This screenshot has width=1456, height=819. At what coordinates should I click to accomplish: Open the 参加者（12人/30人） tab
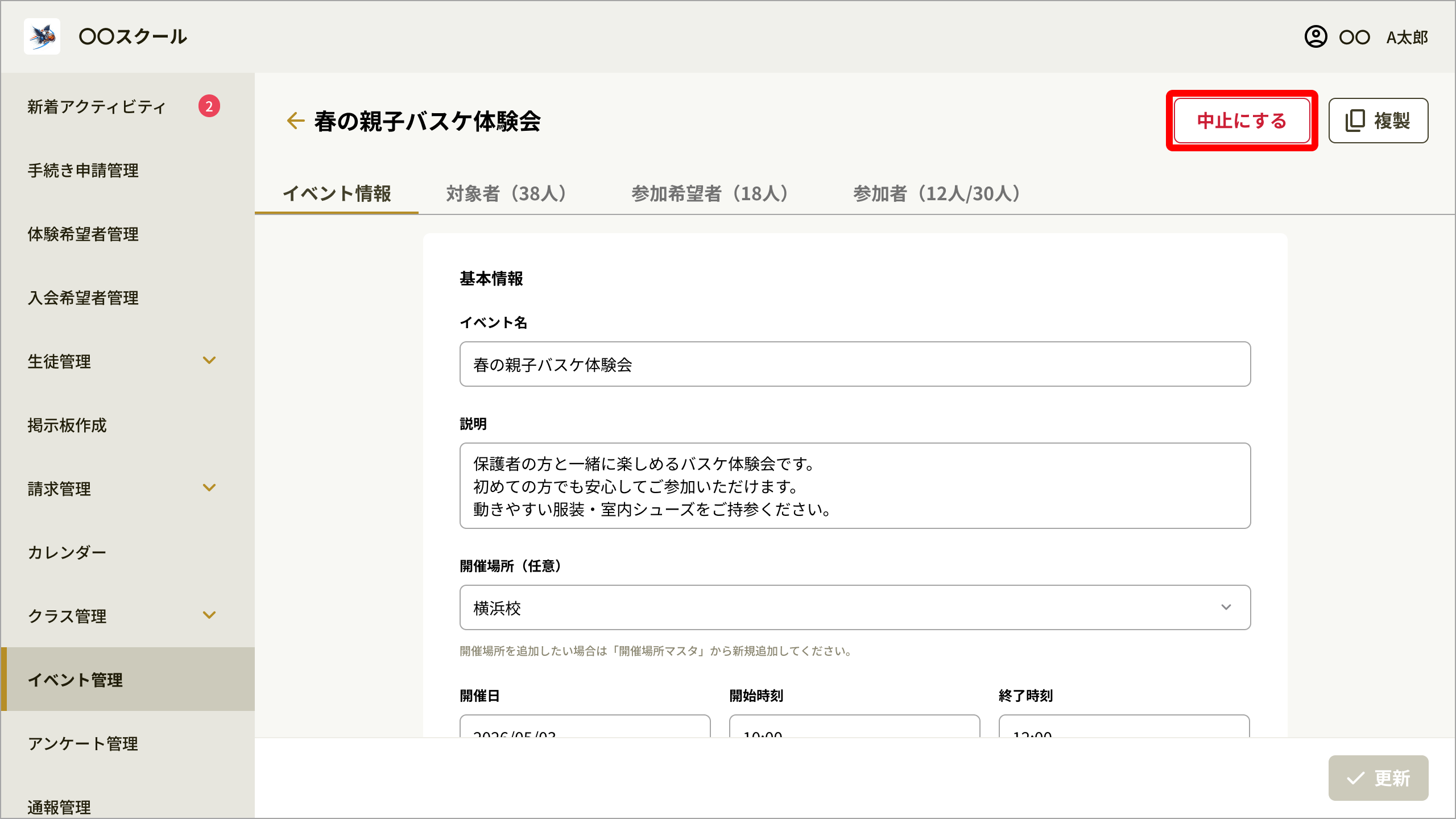point(936,193)
